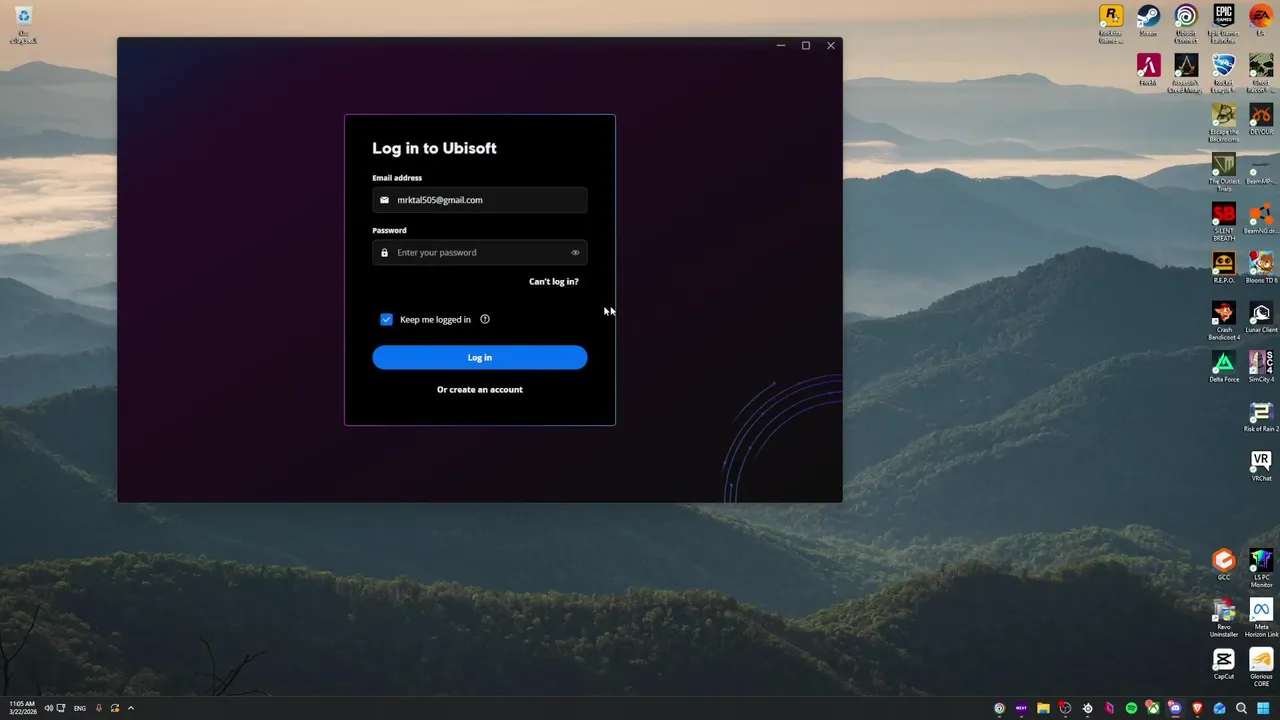Focus the Email address input field
Viewport: 1280px width, 720px height.
click(x=479, y=200)
